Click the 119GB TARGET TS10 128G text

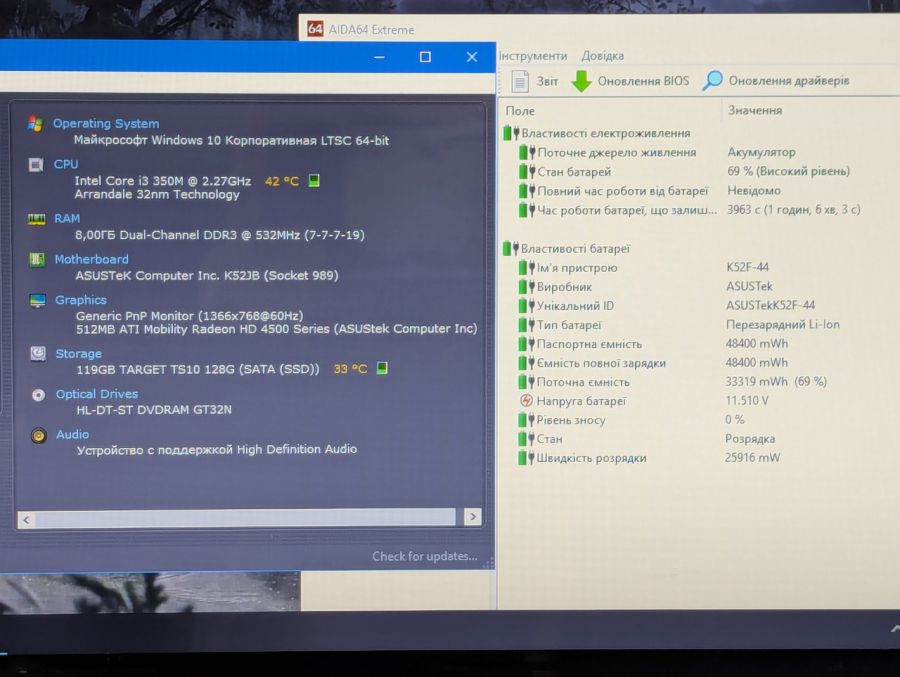click(197, 369)
